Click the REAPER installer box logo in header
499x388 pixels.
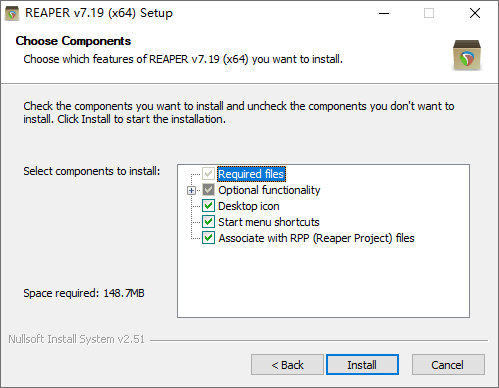tap(467, 55)
